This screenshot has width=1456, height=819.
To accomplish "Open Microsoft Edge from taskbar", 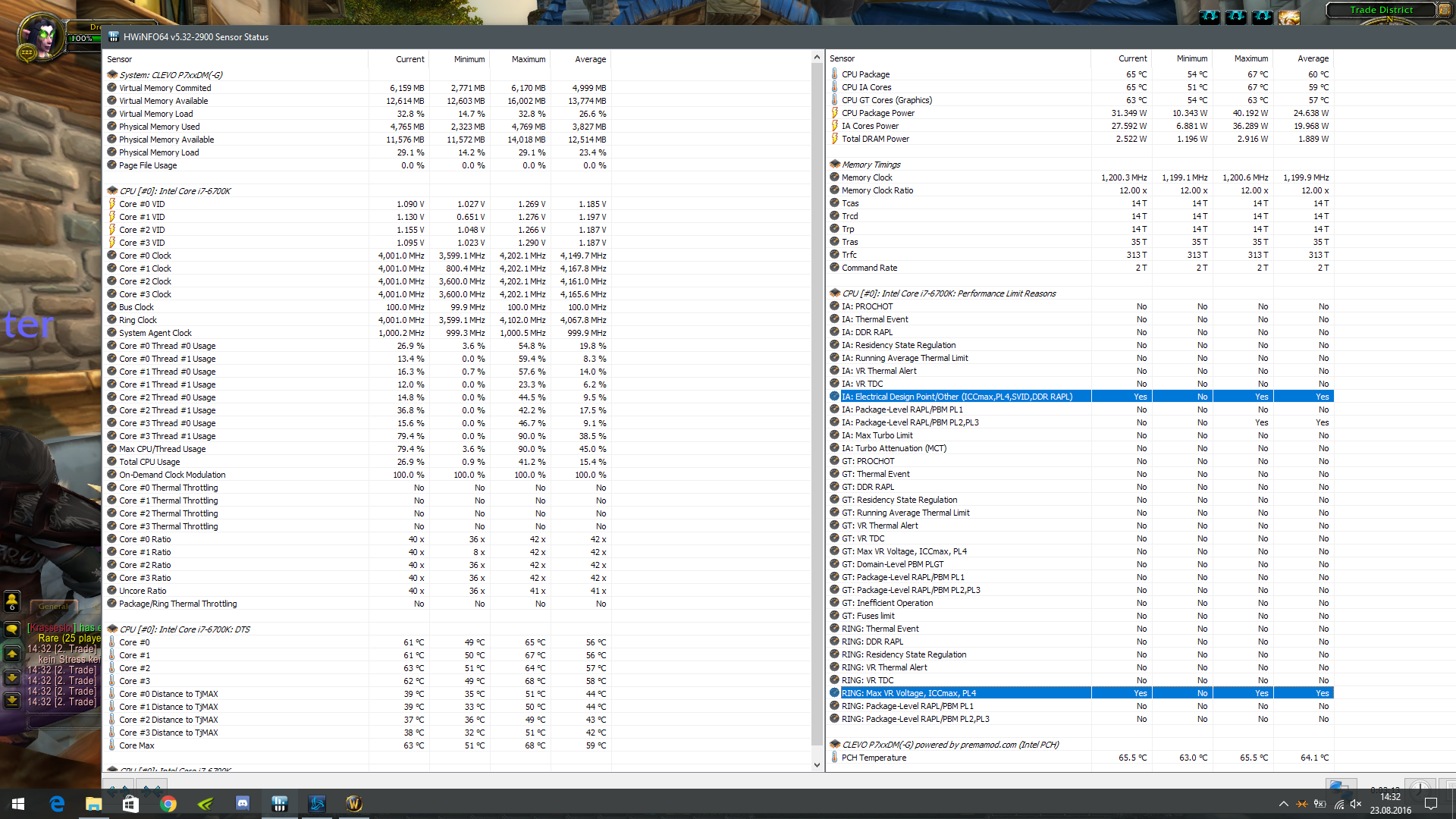I will 57,804.
